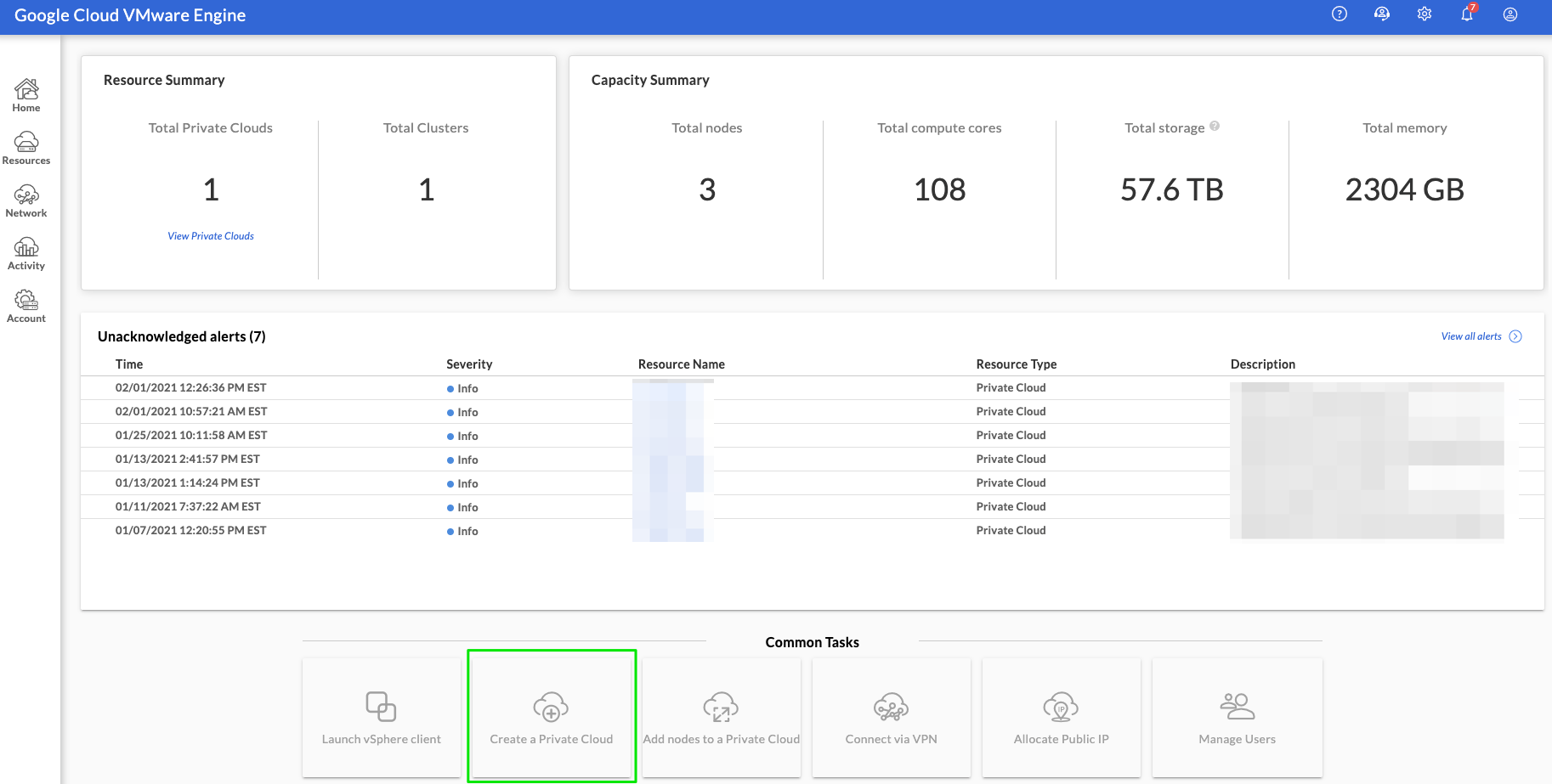Viewport: 1552px width, 784px height.
Task: Click the Allocate Public IP icon
Action: click(x=1061, y=707)
